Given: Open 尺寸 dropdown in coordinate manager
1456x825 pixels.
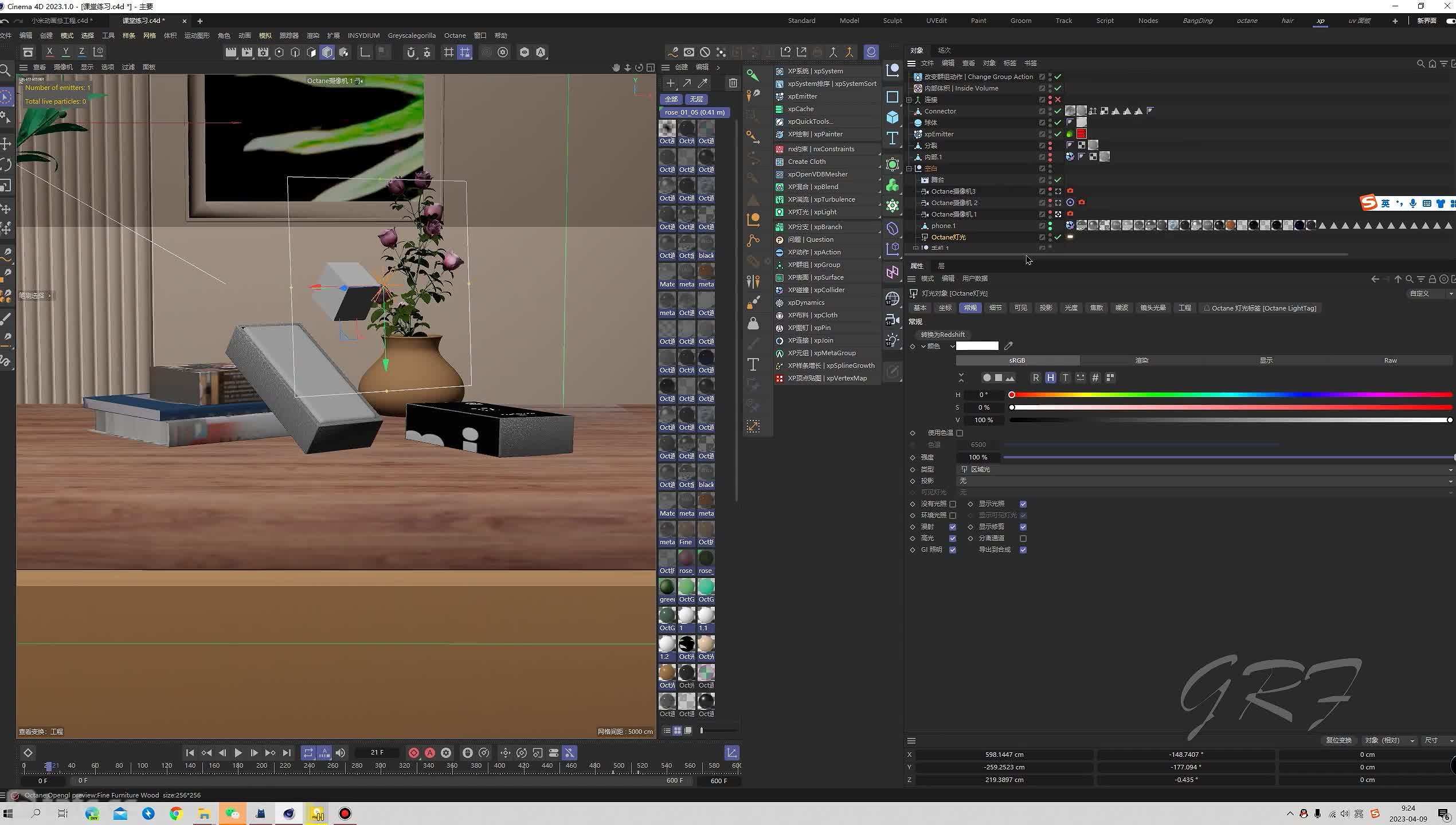Looking at the screenshot, I should [1438, 740].
